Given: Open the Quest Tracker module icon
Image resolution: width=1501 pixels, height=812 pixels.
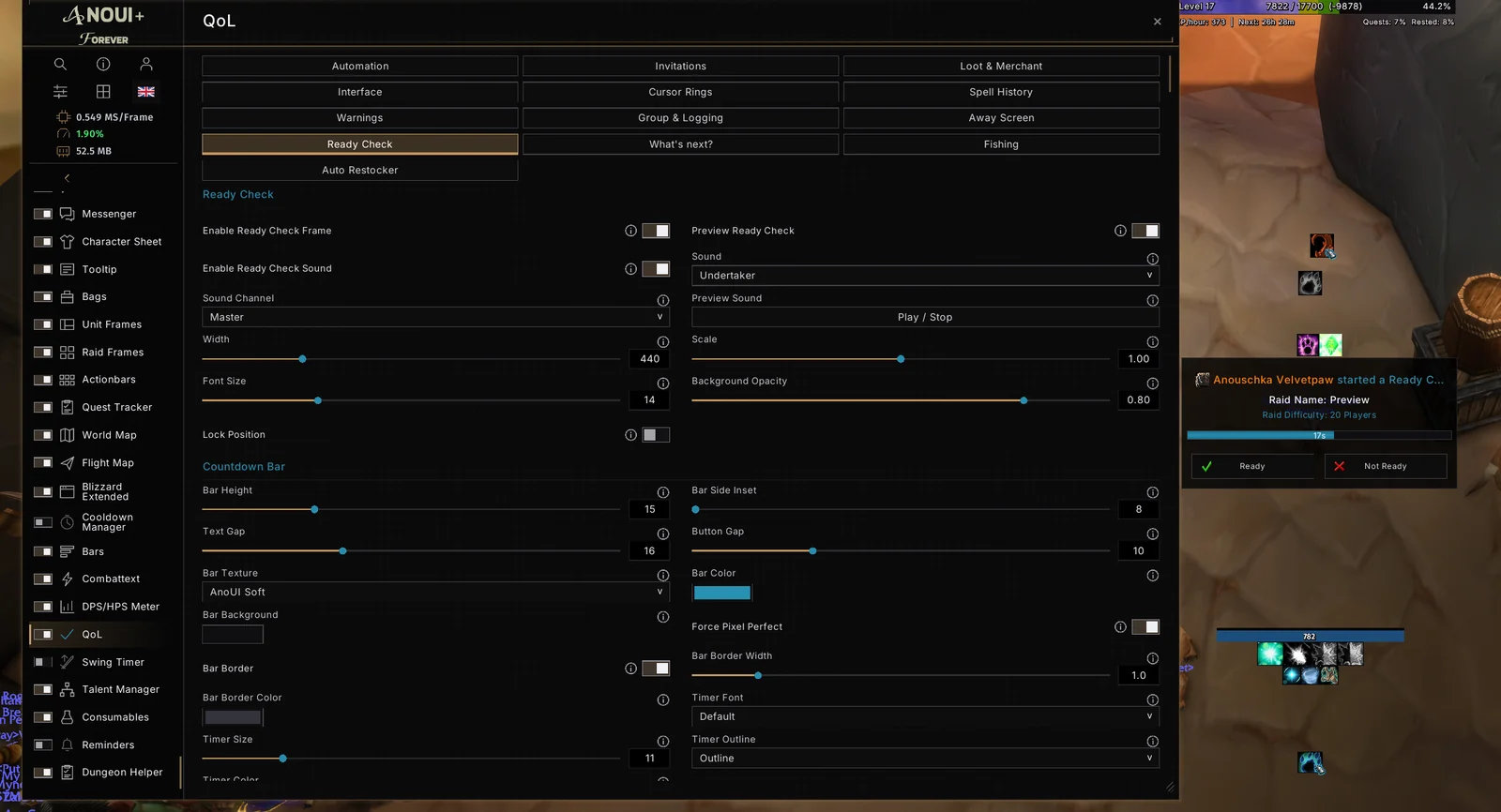Looking at the screenshot, I should click(x=67, y=407).
